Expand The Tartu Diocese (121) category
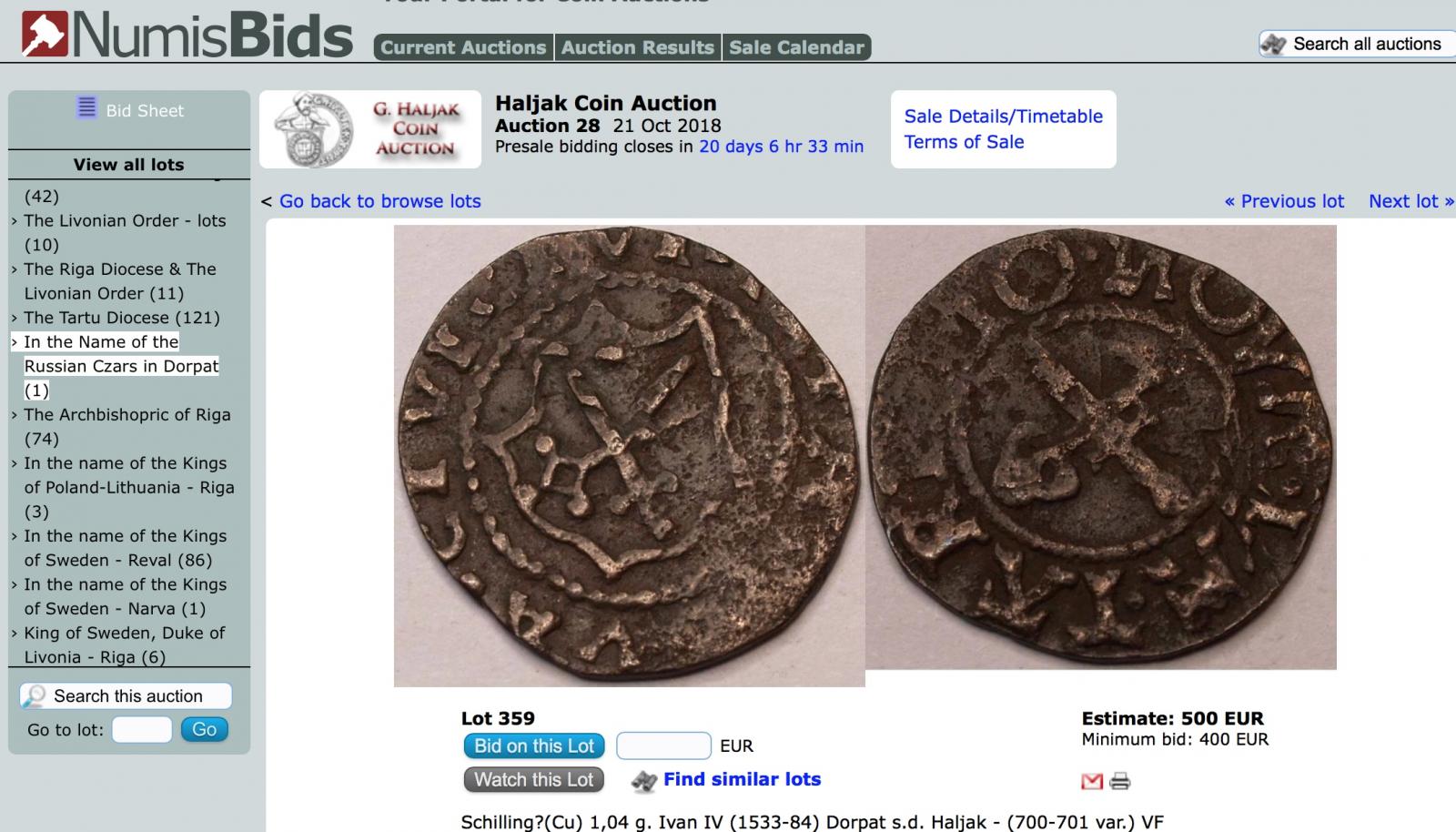The width and height of the screenshot is (1456, 832). (122, 318)
